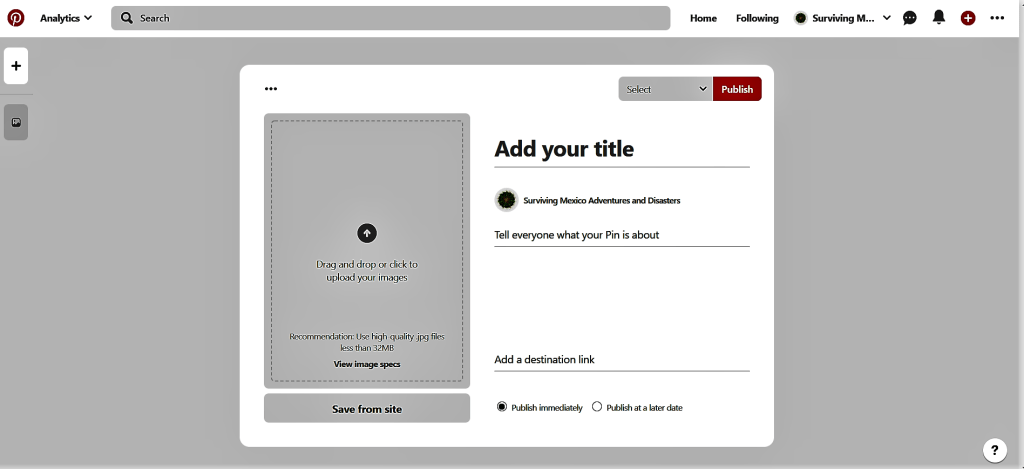The height and width of the screenshot is (469, 1024).
Task: Select the pin thumbnail in left sidebar
Action: coord(16,122)
